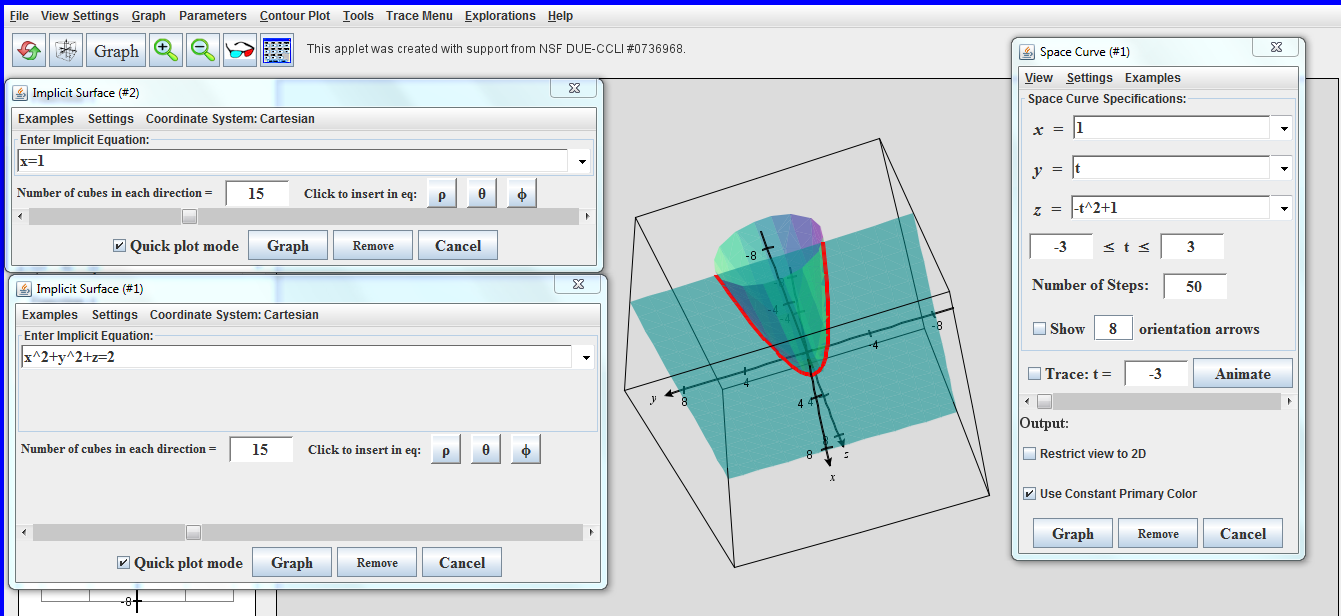Click the reset/refresh toolbar icon
This screenshot has width=1341, height=616.
(x=28, y=48)
